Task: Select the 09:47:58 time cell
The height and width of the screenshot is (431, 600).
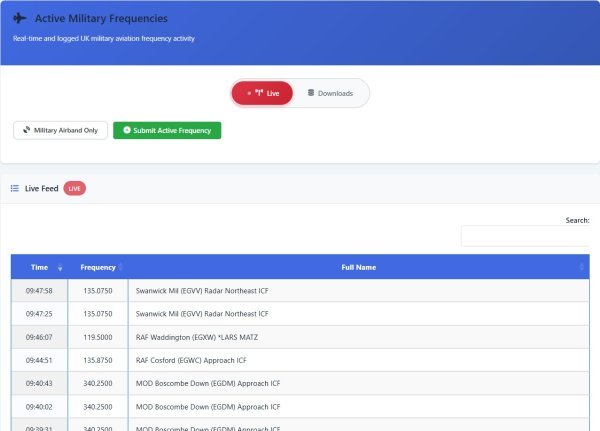Action: pyautogui.click(x=39, y=291)
